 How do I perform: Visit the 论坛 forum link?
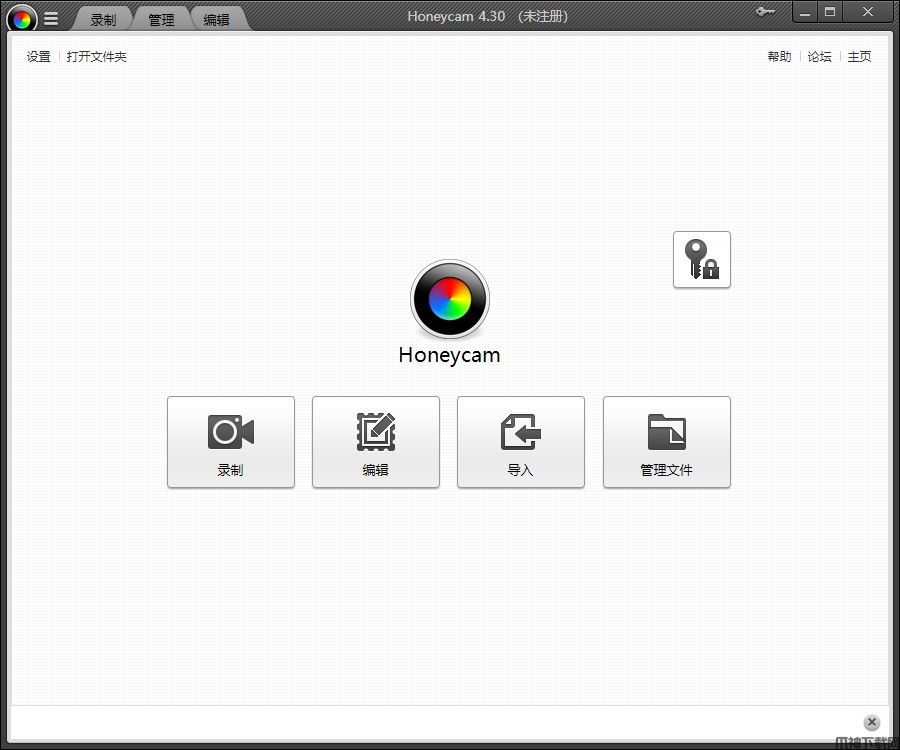[x=820, y=57]
